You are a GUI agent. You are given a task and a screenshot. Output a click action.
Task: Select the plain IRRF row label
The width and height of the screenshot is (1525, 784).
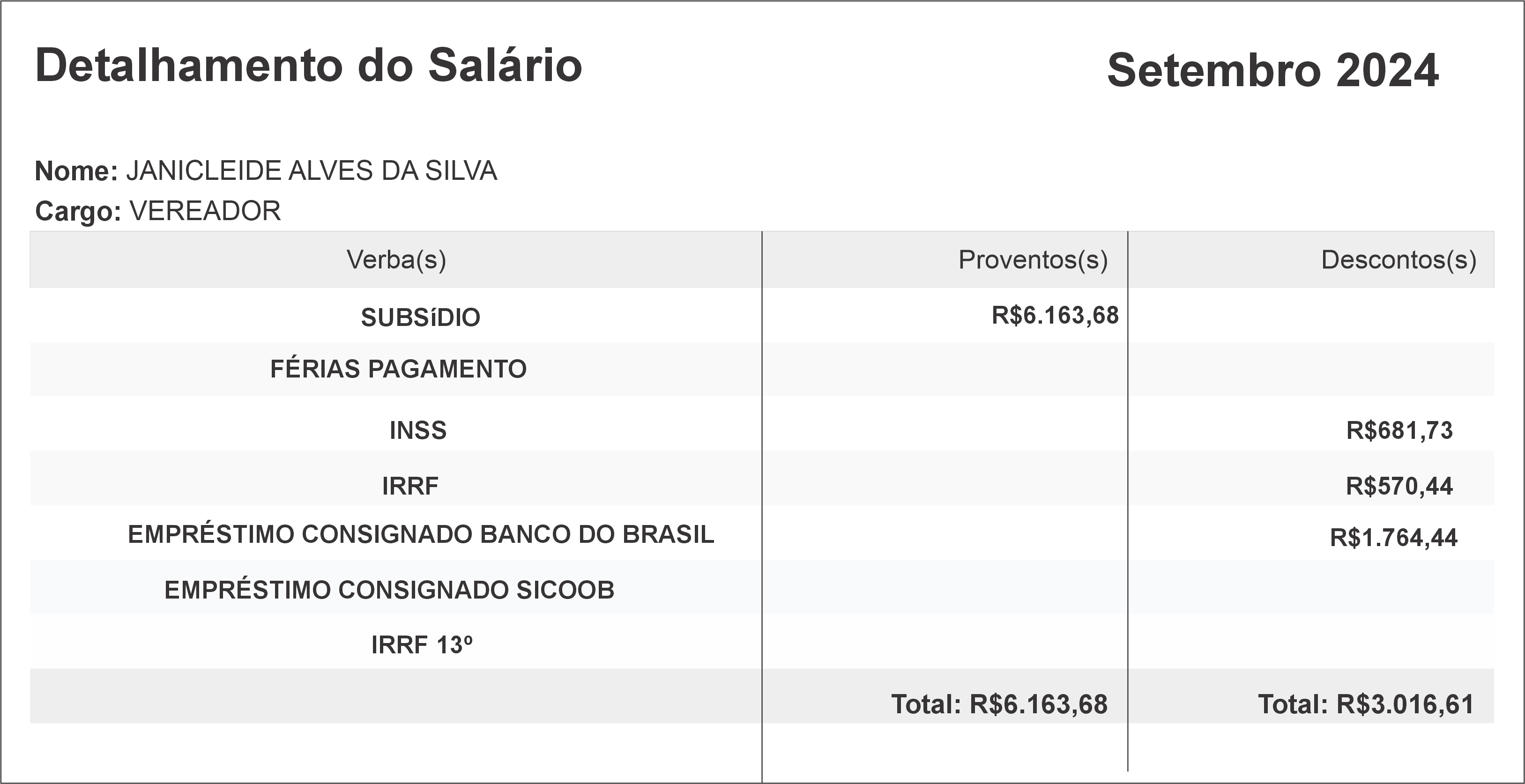pyautogui.click(x=410, y=487)
